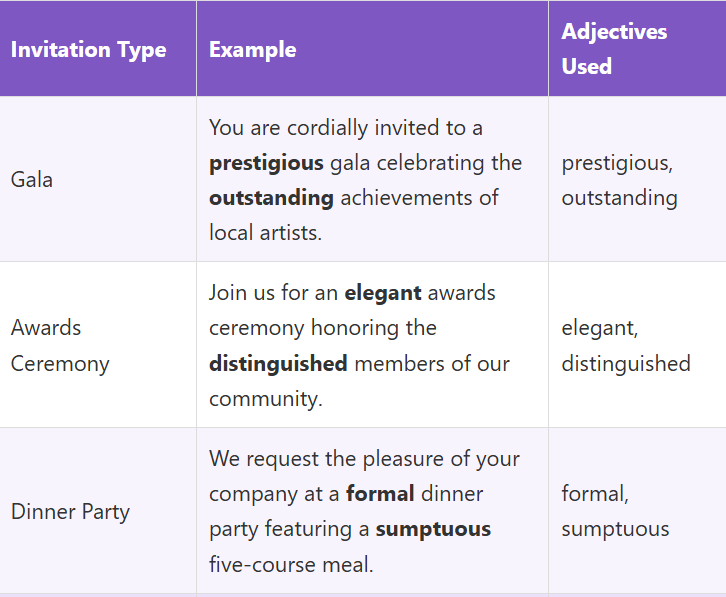
Task: Click the bold word distinguished
Action: click(x=278, y=363)
